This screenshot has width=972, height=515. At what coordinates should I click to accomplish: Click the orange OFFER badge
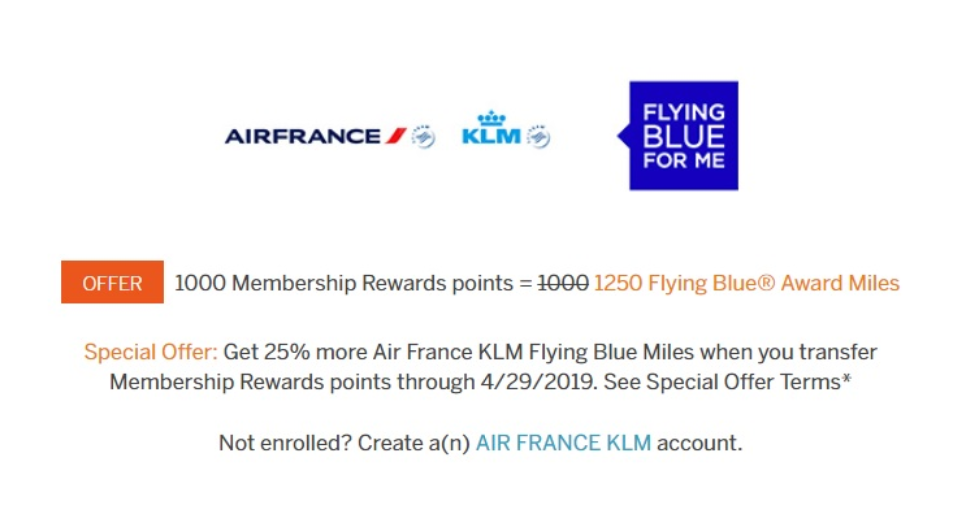coord(112,282)
